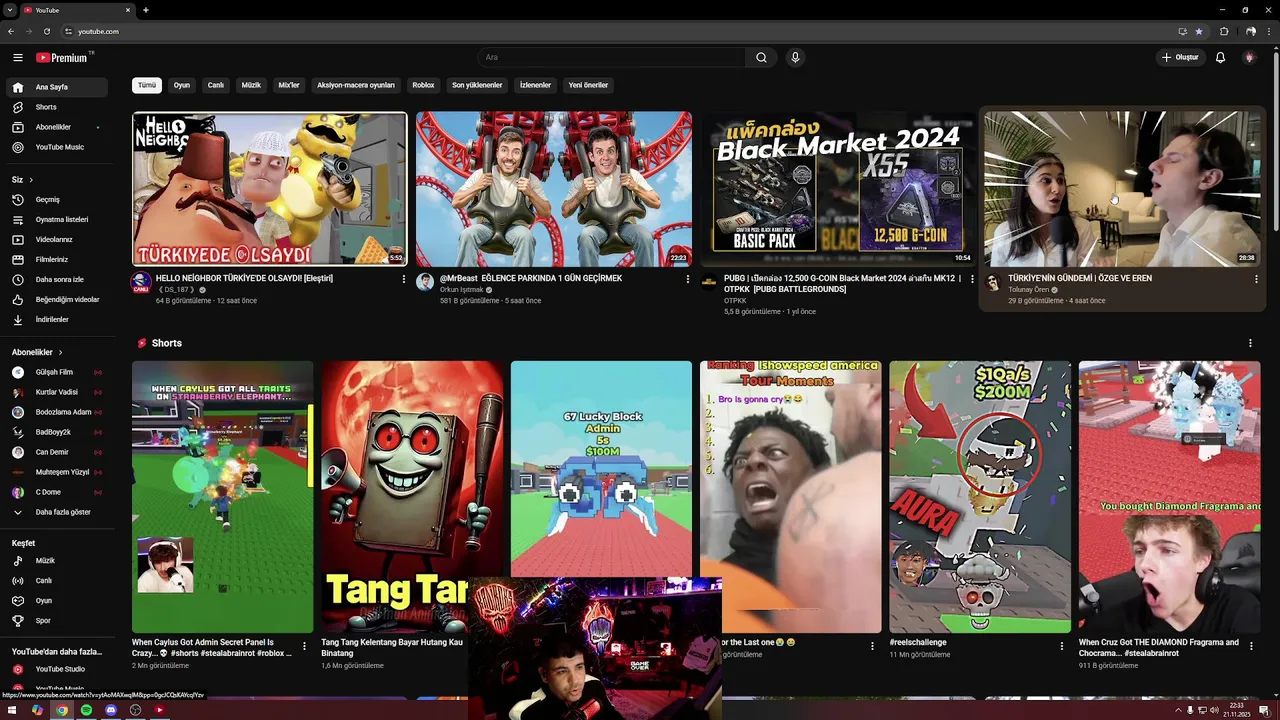Open C Dome channel
The width and height of the screenshot is (1280, 720).
click(x=56, y=492)
